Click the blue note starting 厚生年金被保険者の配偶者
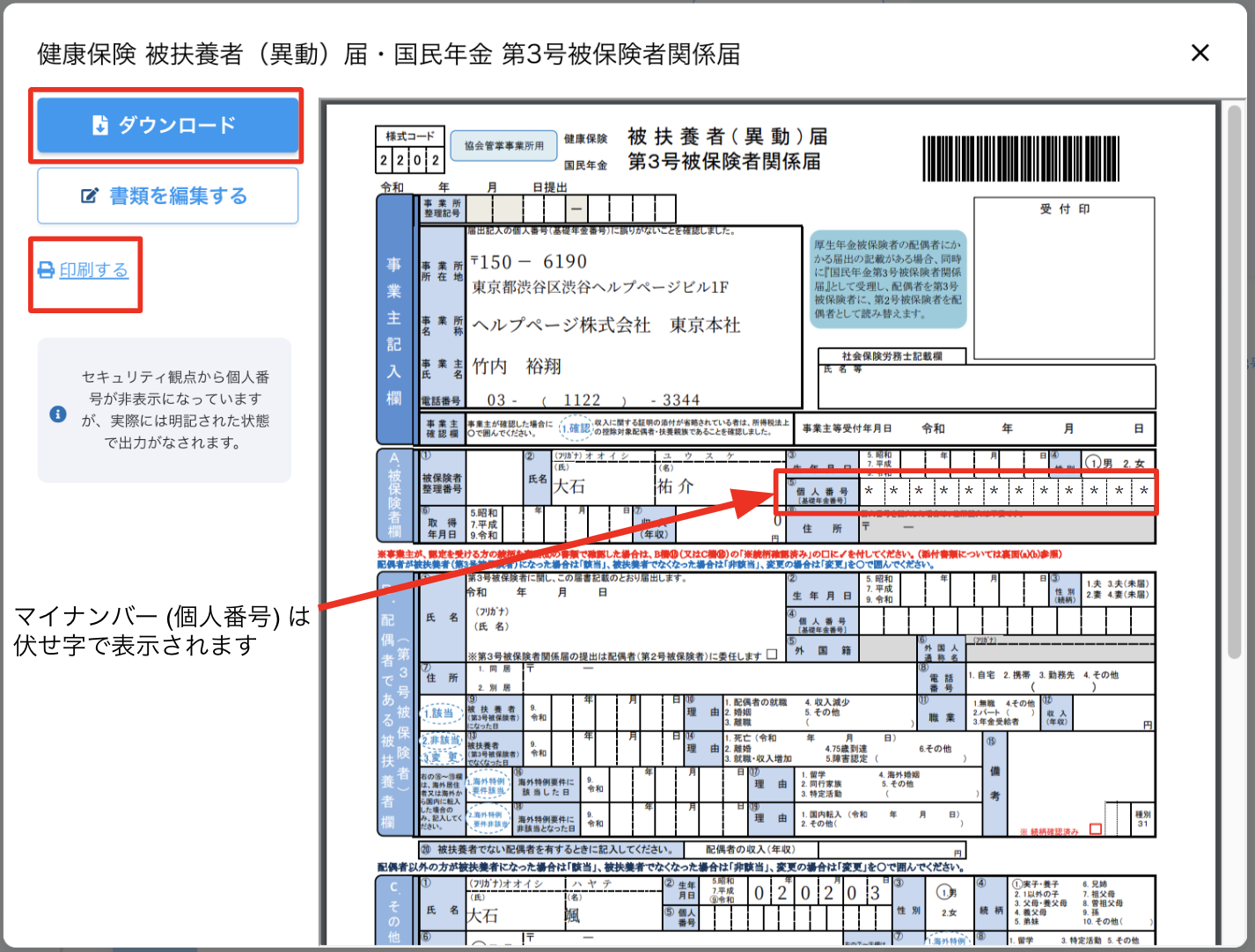1255x952 pixels. (888, 279)
